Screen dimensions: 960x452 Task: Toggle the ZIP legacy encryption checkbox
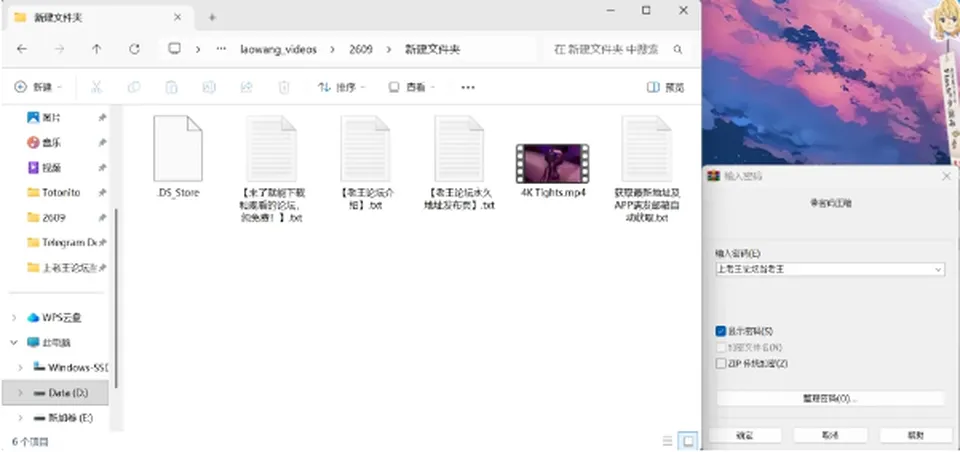721,363
